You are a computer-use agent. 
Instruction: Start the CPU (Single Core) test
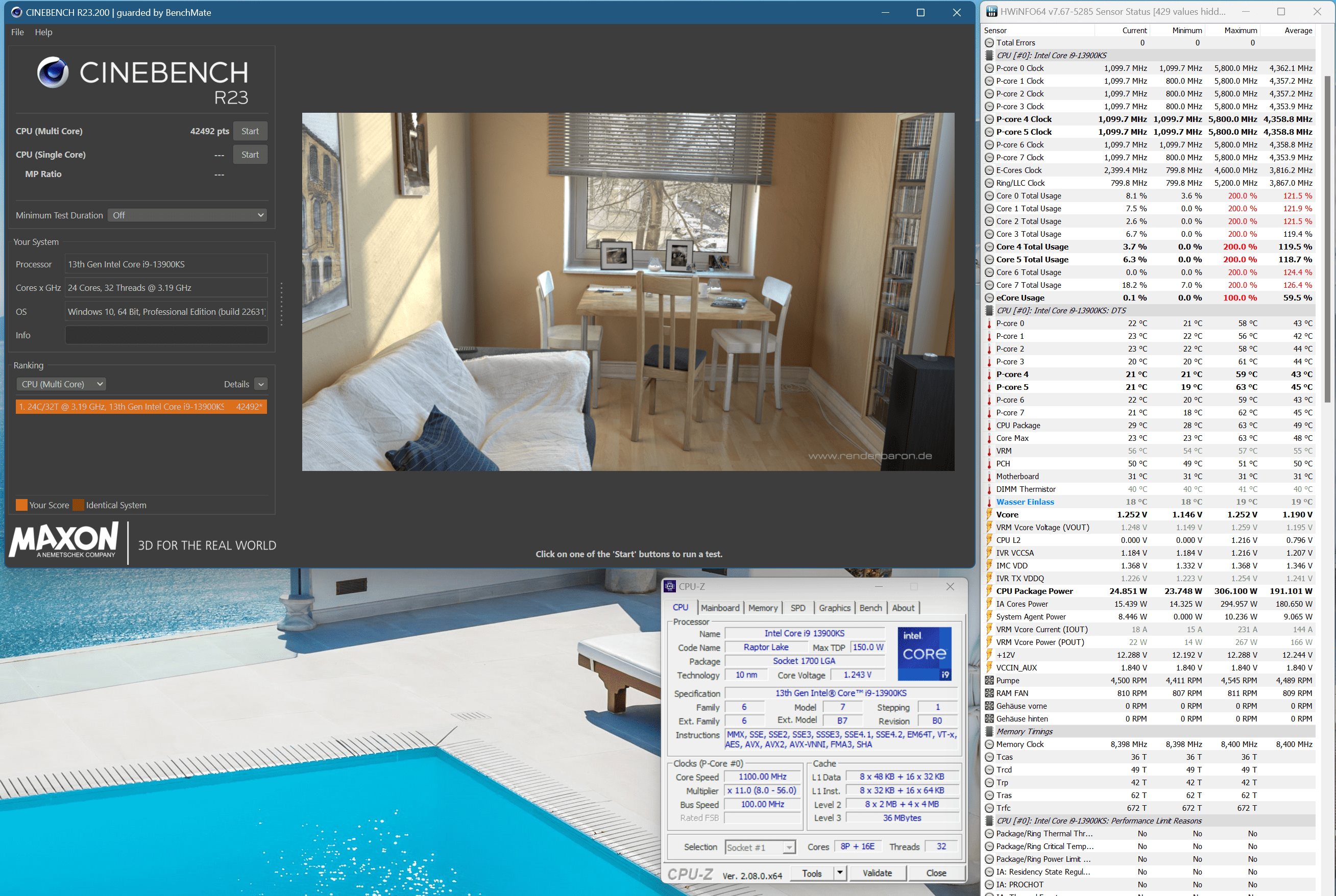pos(250,155)
